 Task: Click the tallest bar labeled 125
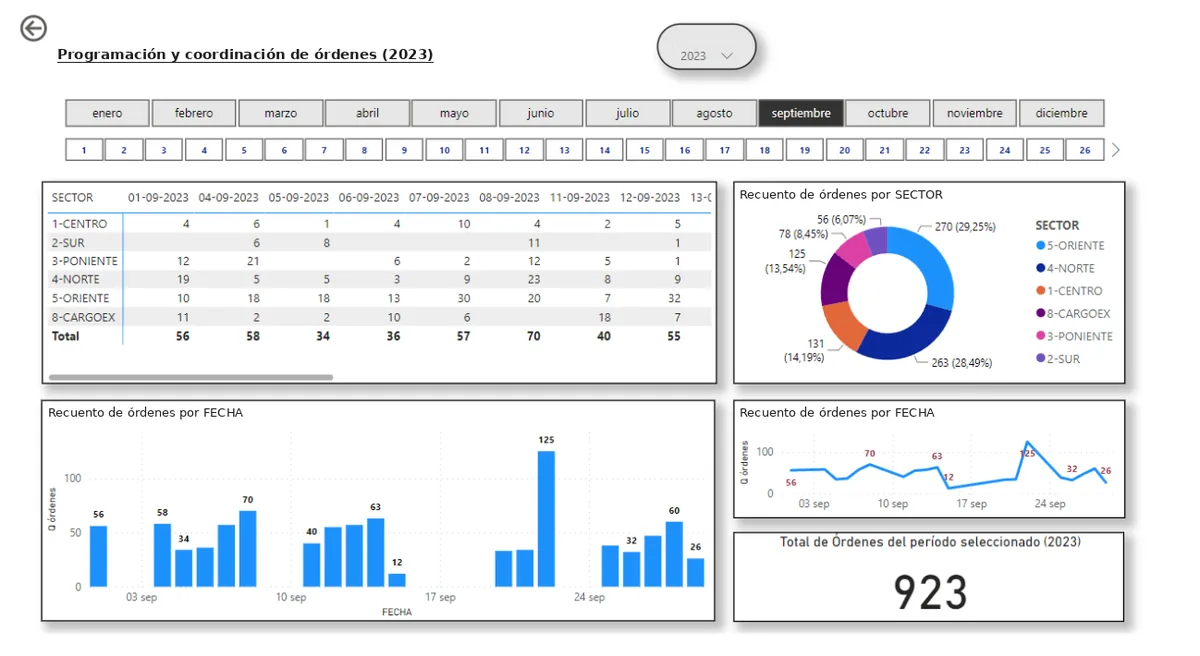[546, 519]
